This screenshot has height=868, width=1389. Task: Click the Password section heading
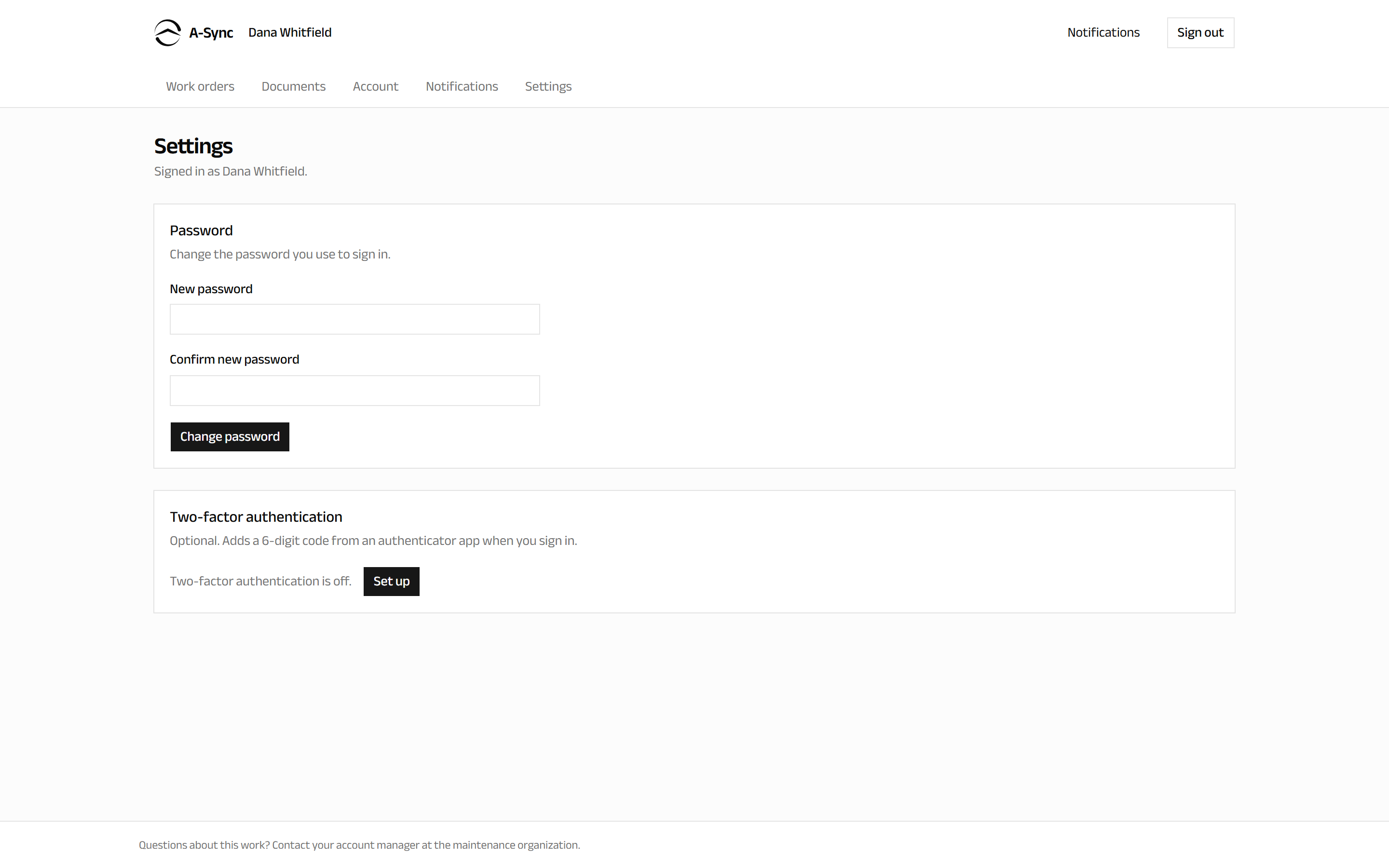click(x=201, y=230)
